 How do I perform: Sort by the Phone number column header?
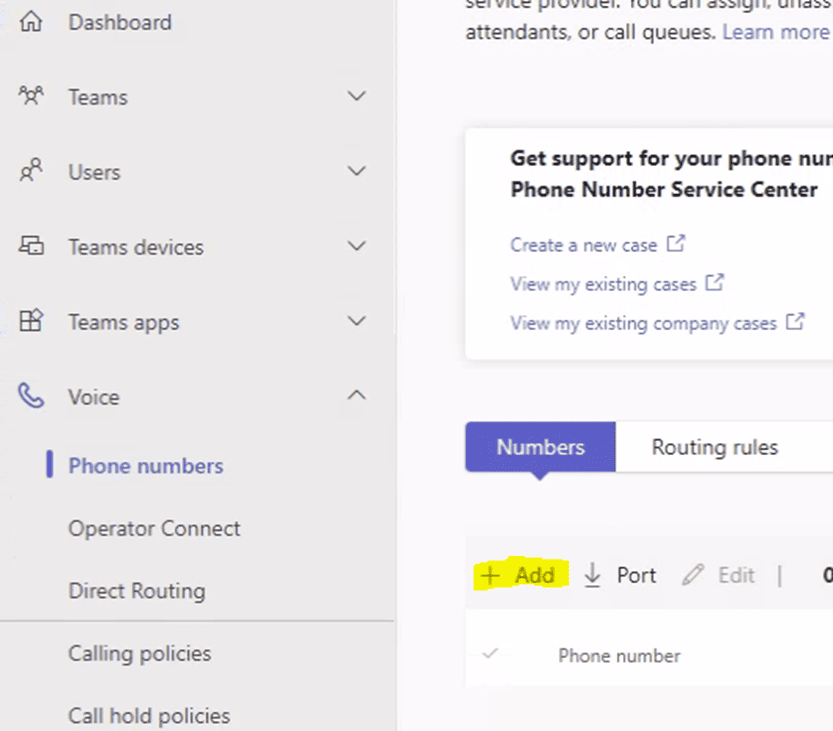[619, 656]
